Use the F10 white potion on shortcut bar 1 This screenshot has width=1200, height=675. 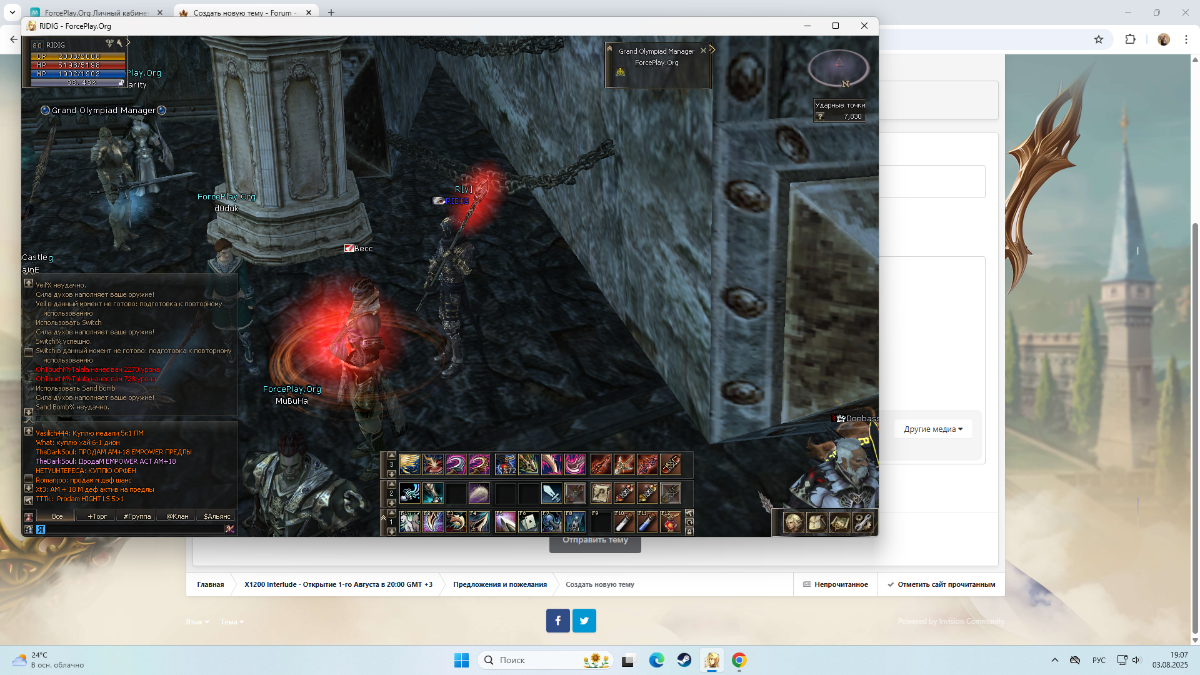coord(625,521)
